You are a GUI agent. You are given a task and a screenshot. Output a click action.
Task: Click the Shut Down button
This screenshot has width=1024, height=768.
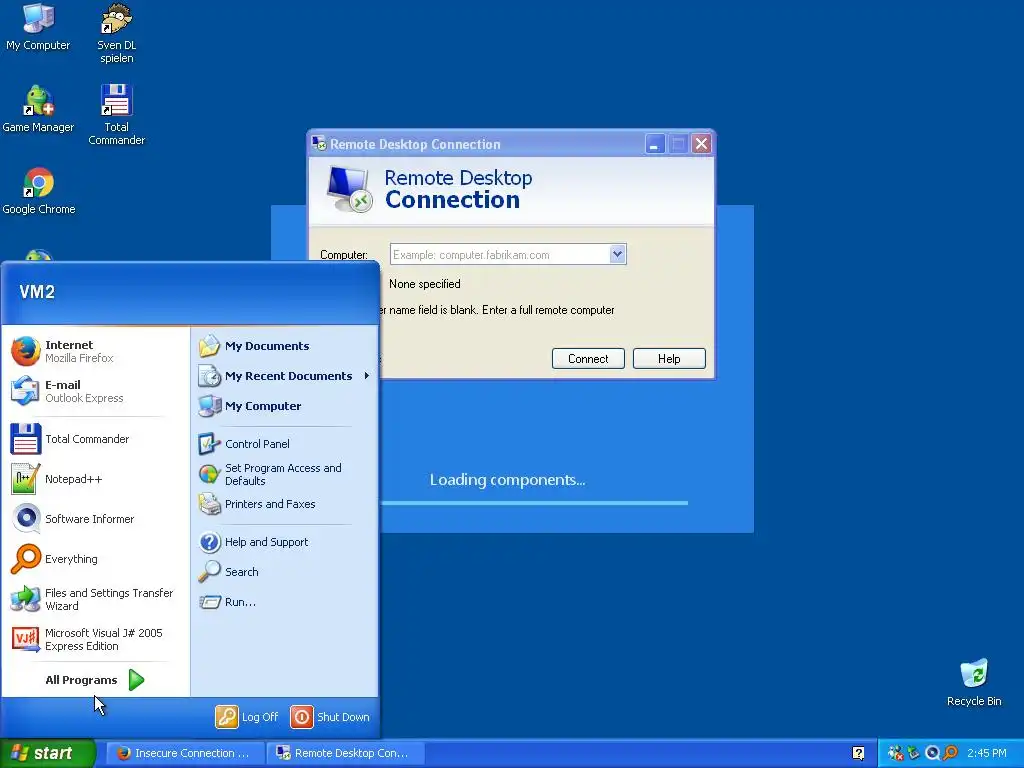pos(330,717)
